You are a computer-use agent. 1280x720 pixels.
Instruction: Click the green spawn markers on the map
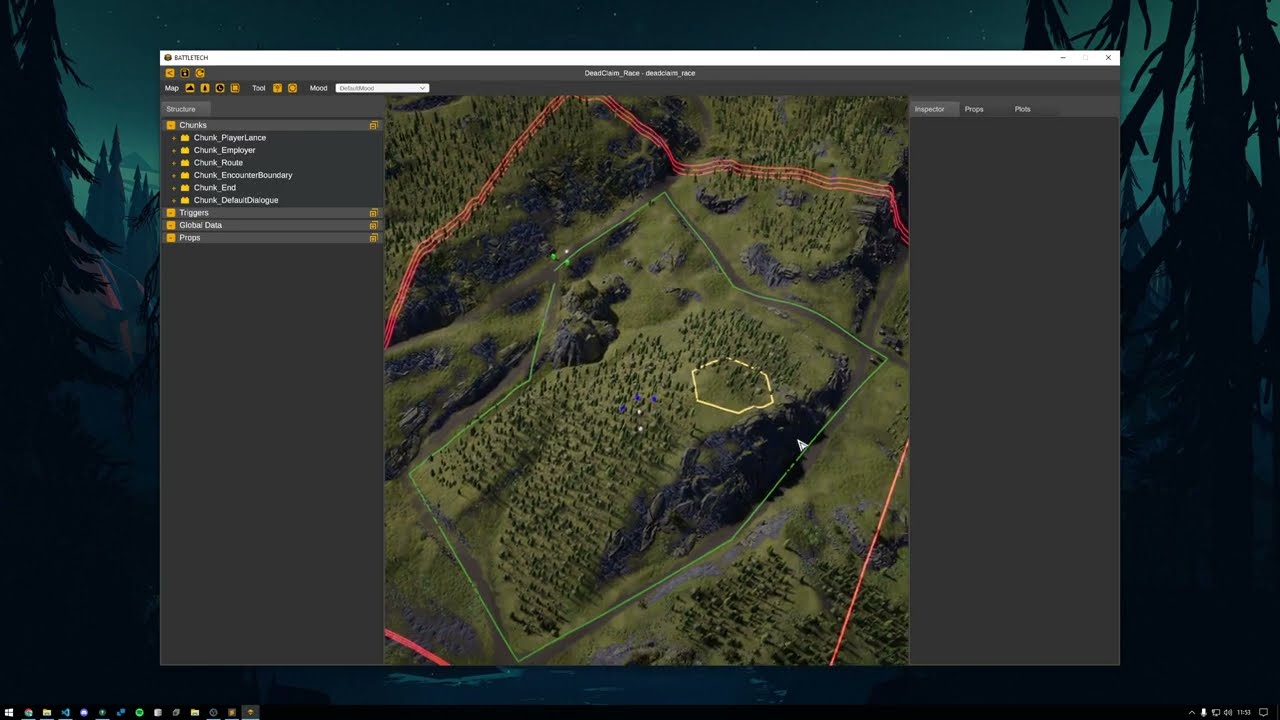point(560,260)
